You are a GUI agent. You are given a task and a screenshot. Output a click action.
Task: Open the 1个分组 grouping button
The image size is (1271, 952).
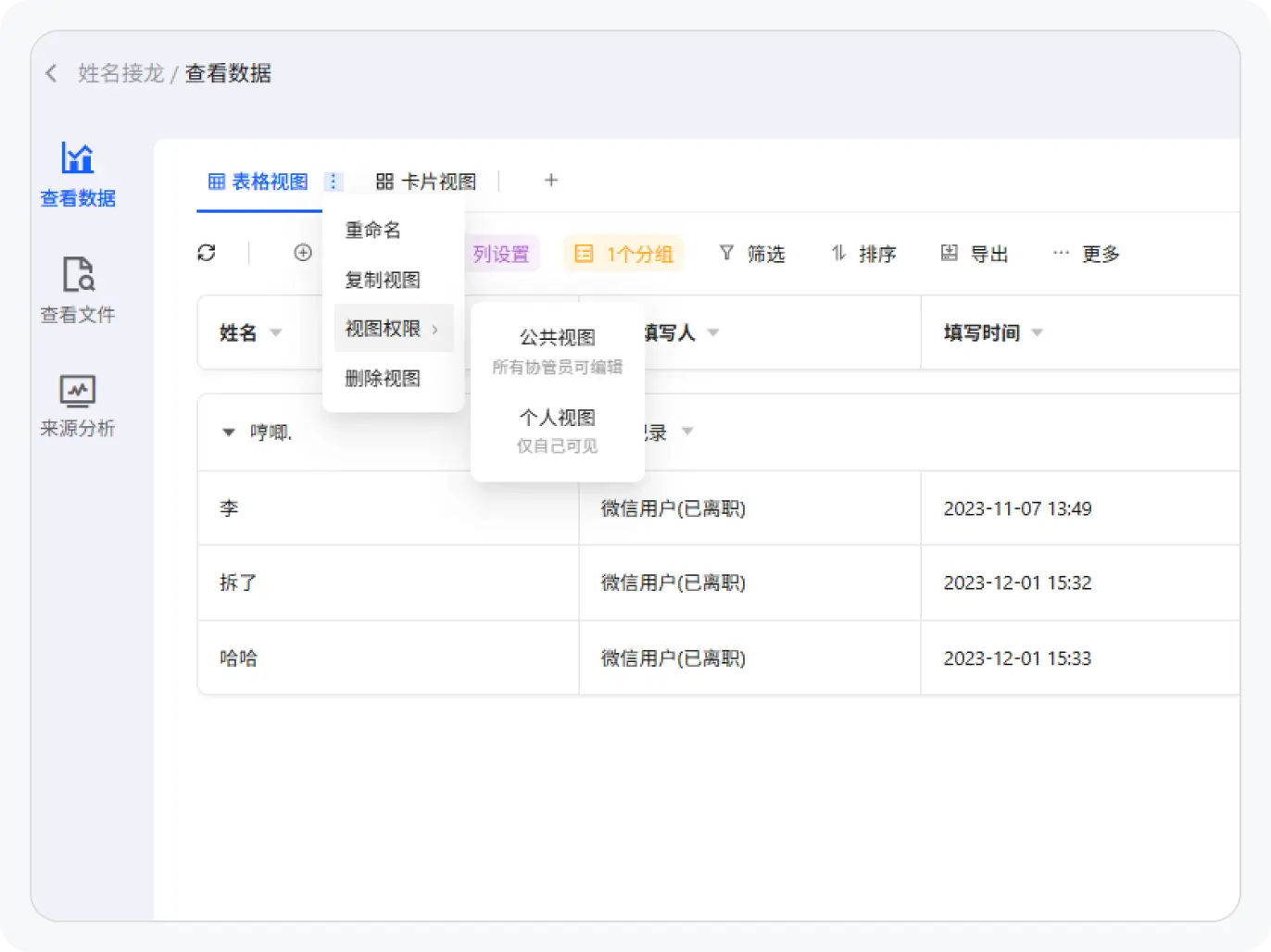tap(623, 254)
